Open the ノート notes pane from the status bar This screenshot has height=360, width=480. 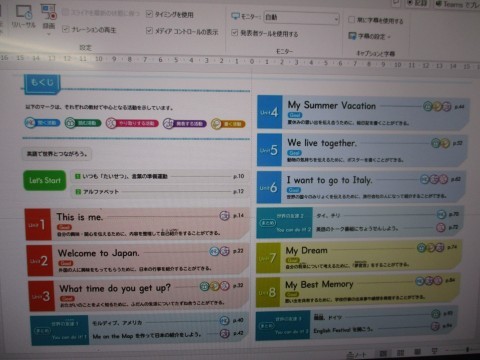[357, 355]
